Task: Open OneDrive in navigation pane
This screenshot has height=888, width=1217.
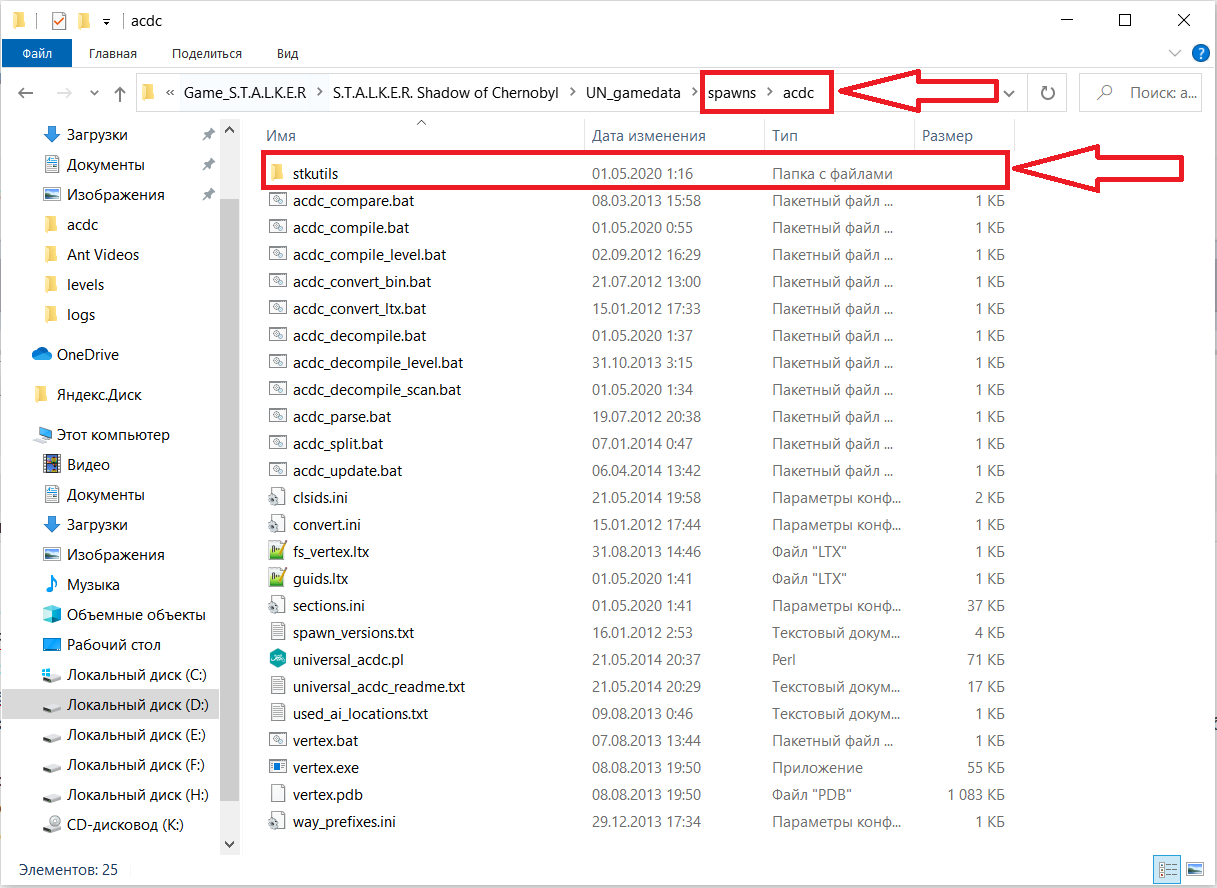Action: [x=88, y=355]
